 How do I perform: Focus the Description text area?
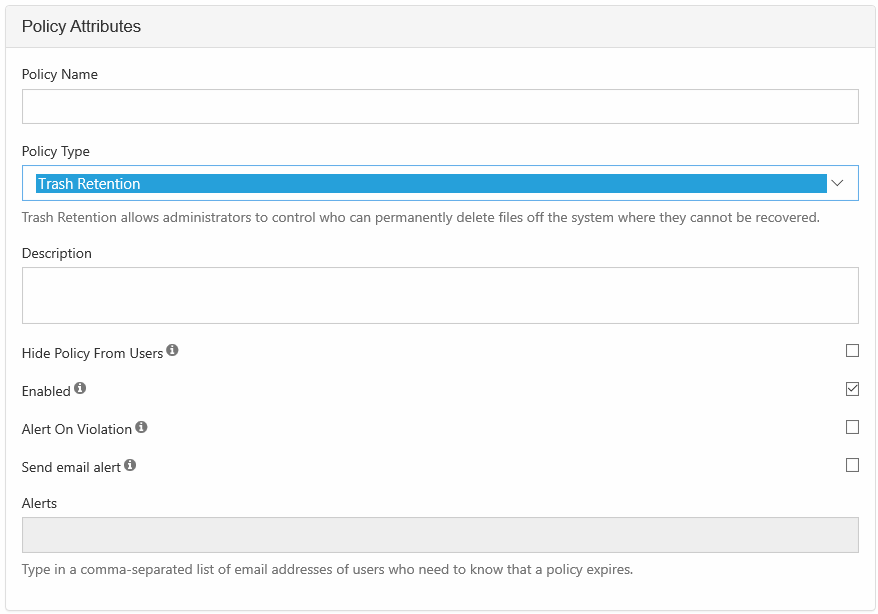(440, 295)
